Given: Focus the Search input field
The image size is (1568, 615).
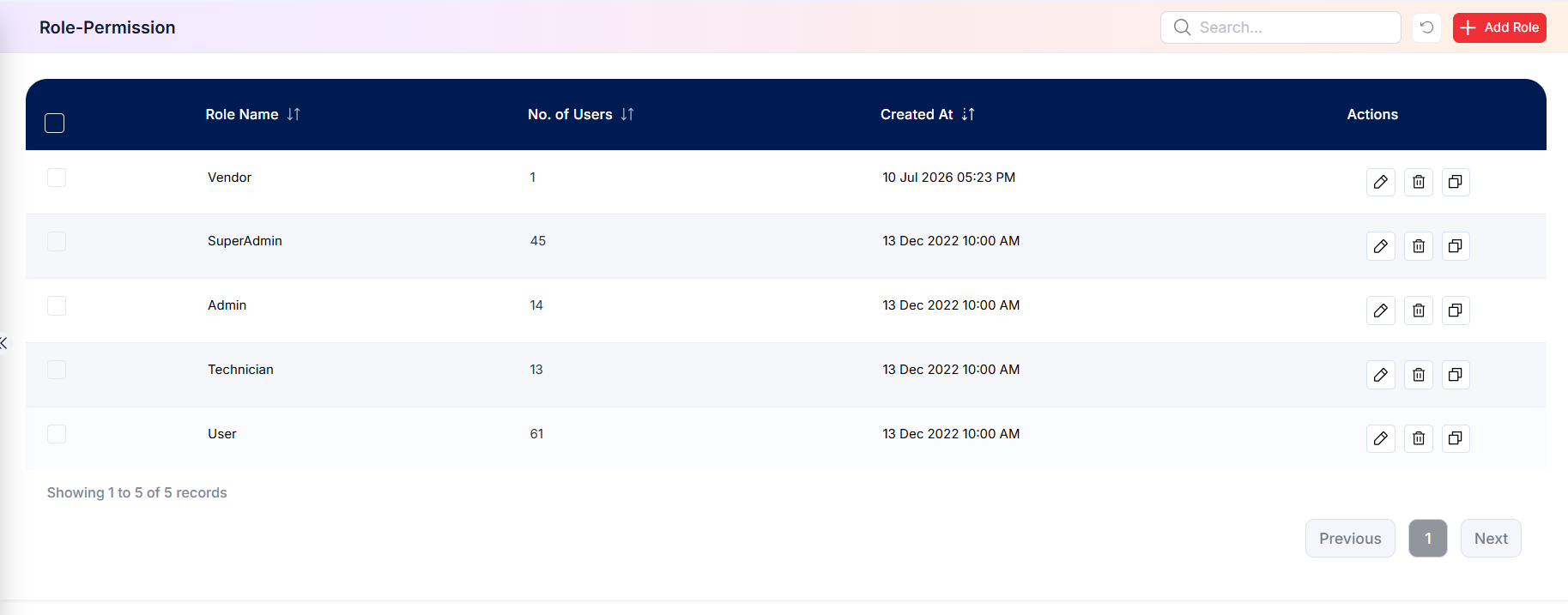Looking at the screenshot, I should 1280,27.
